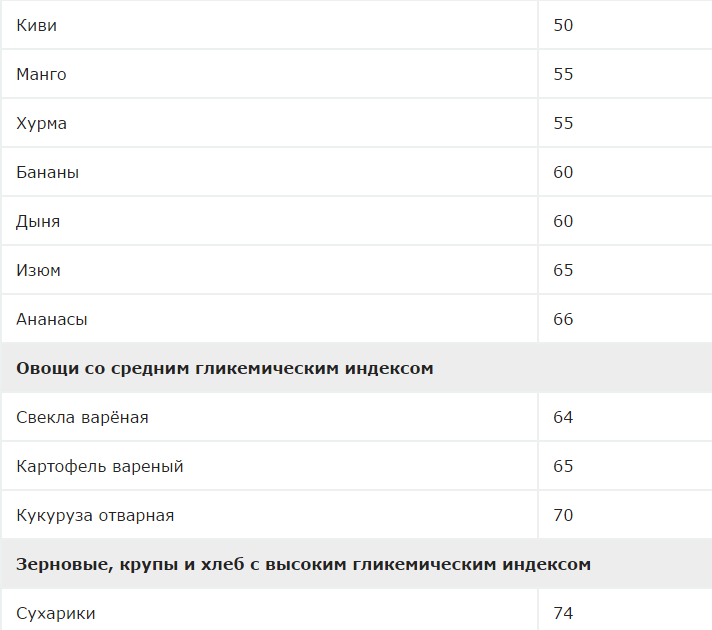Click the Дыня row label

coord(38,221)
